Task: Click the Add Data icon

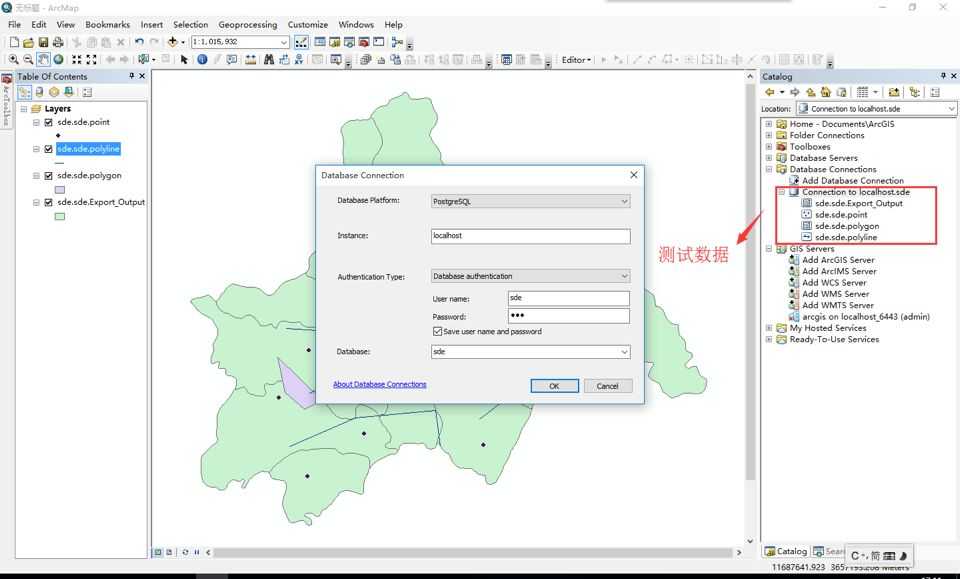Action: coord(173,42)
